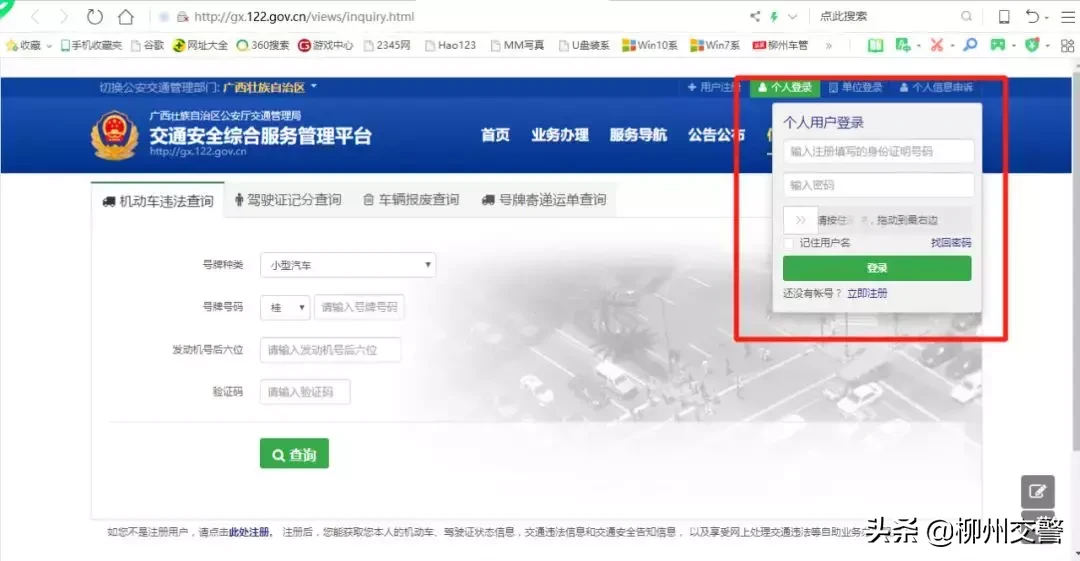
Task: Open the 收藏 favorites star
Action: pos(24,45)
